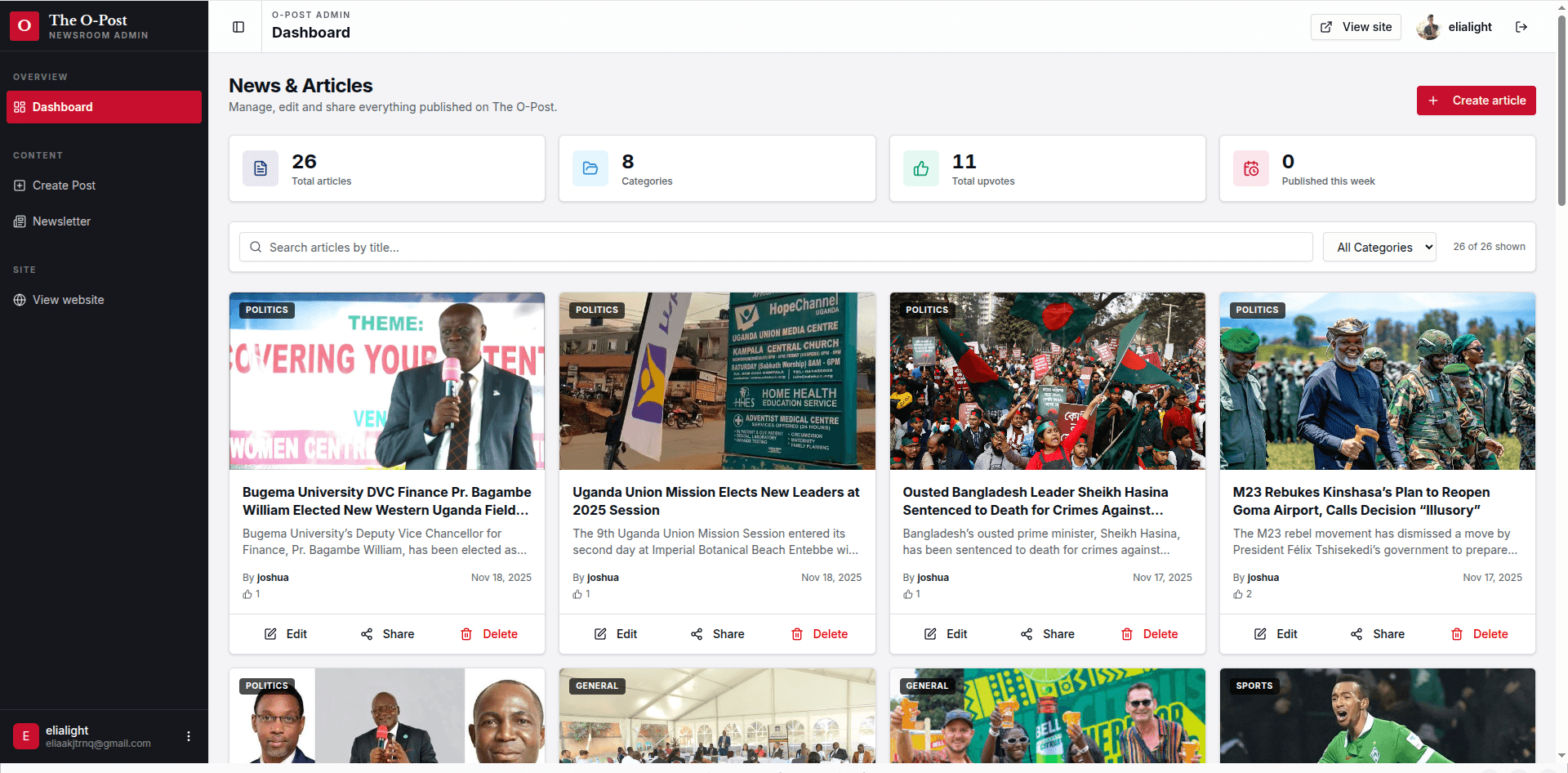Image resolution: width=1568 pixels, height=773 pixels.
Task: Share the Uganda Union Mission article
Action: click(717, 634)
